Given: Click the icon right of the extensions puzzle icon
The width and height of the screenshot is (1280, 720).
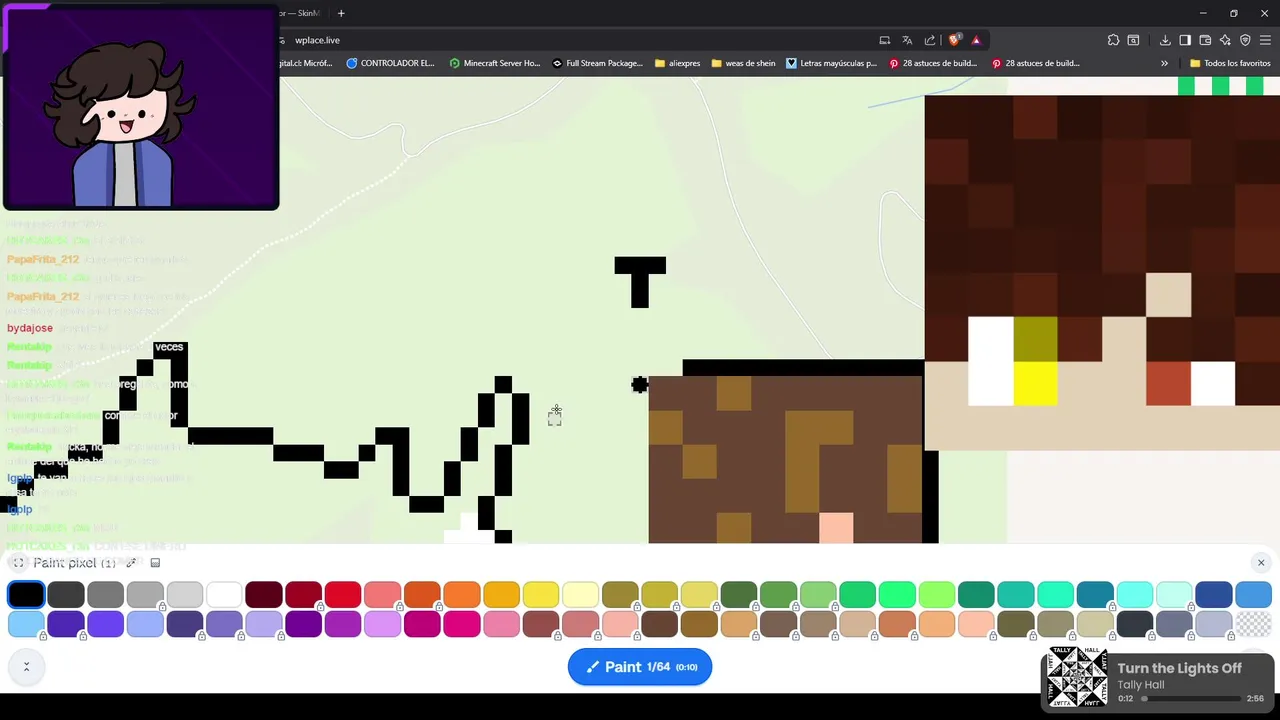Looking at the screenshot, I should point(1133,40).
